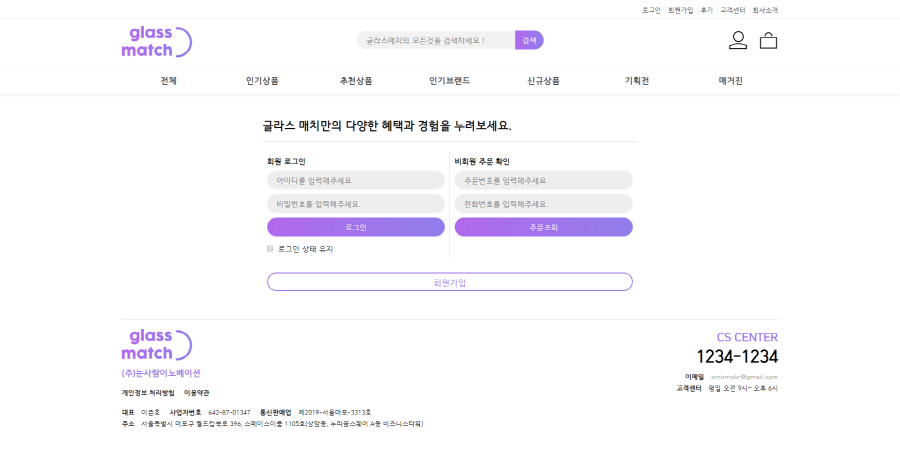Screen dimensions: 900x452
Task: Open the 고객센터 link at top
Action: pyautogui.click(x=733, y=10)
